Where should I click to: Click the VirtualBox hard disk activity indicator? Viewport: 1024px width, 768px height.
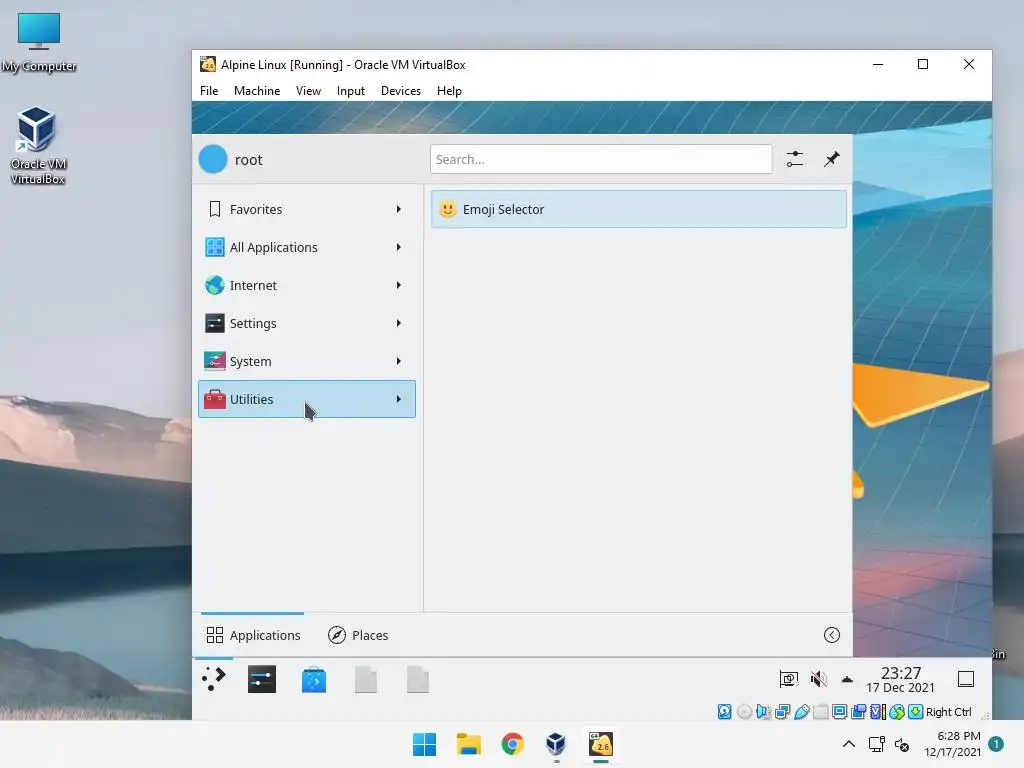(x=724, y=712)
